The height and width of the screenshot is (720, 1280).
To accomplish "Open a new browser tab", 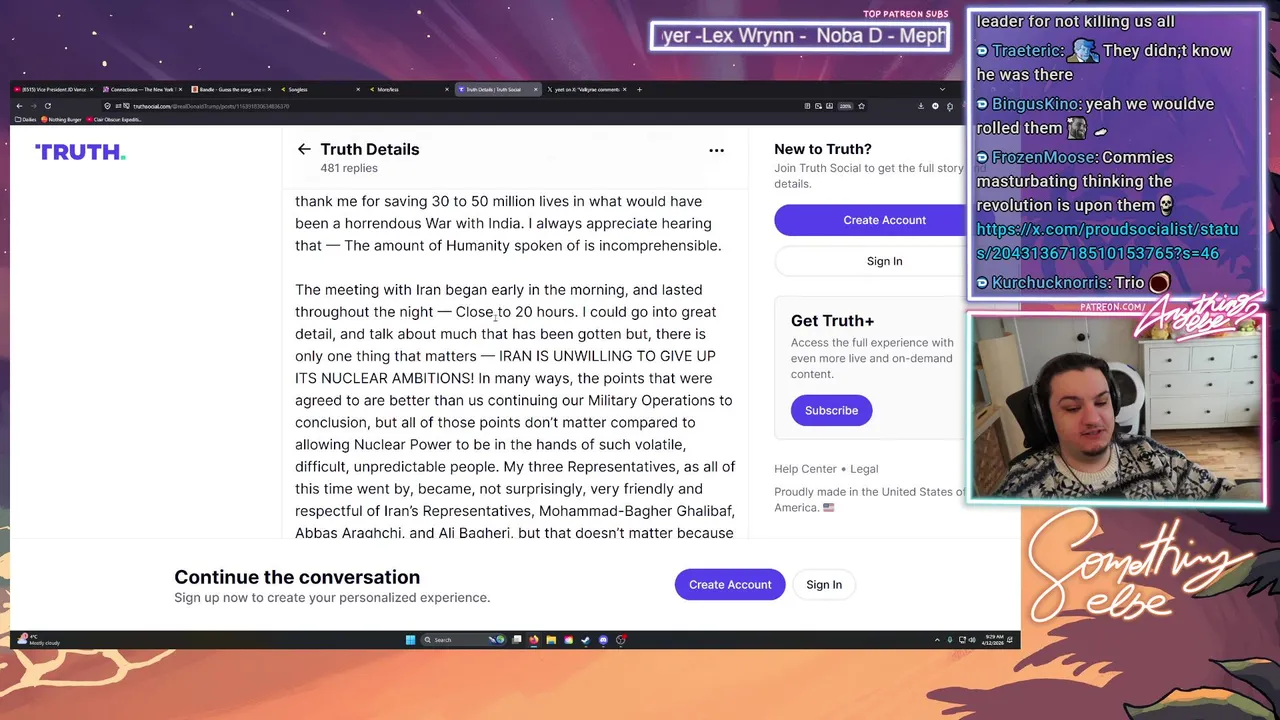I will coord(639,89).
